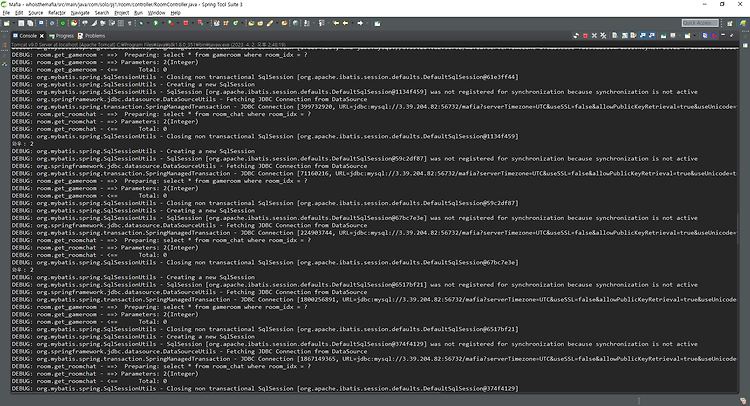The height and width of the screenshot is (406, 750).
Task: Open the Edit menu
Action: pos(19,13)
